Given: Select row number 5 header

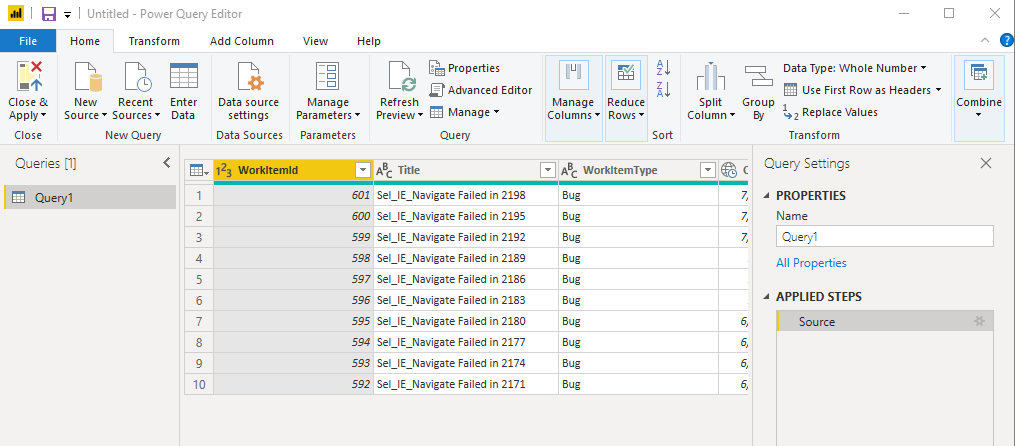Looking at the screenshot, I should (x=199, y=279).
